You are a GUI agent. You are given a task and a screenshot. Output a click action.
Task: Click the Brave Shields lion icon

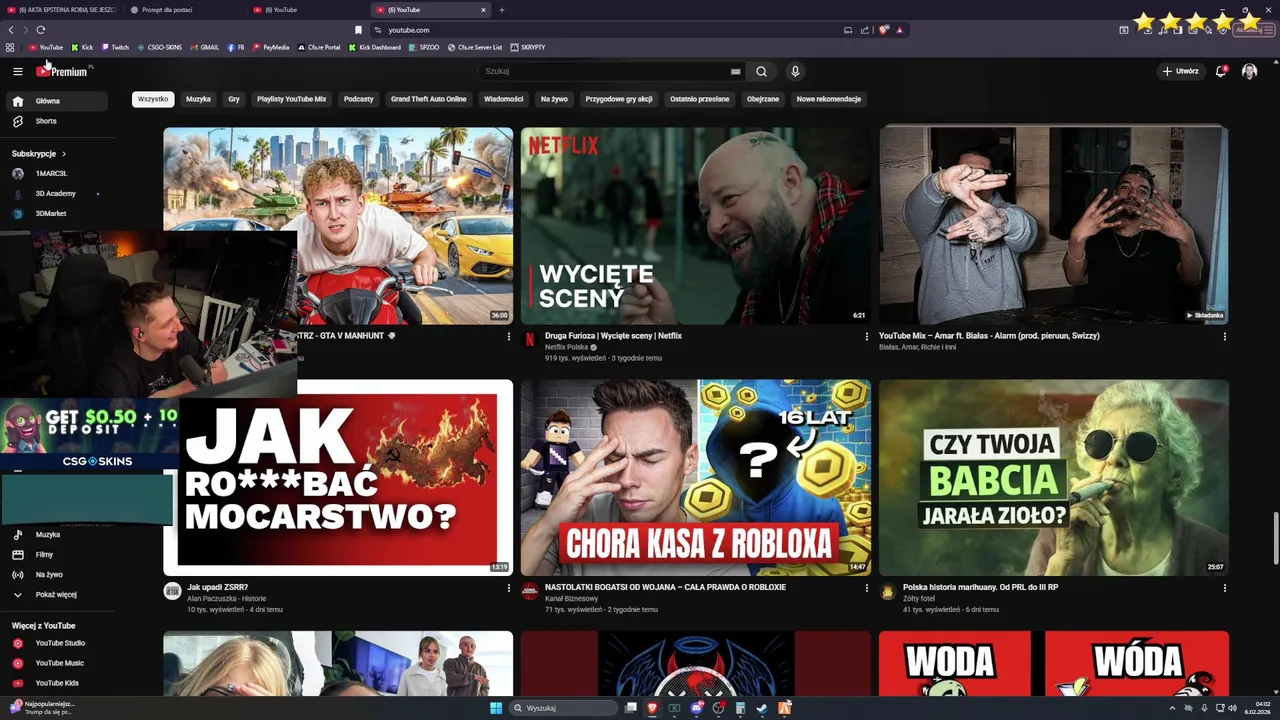tap(883, 30)
